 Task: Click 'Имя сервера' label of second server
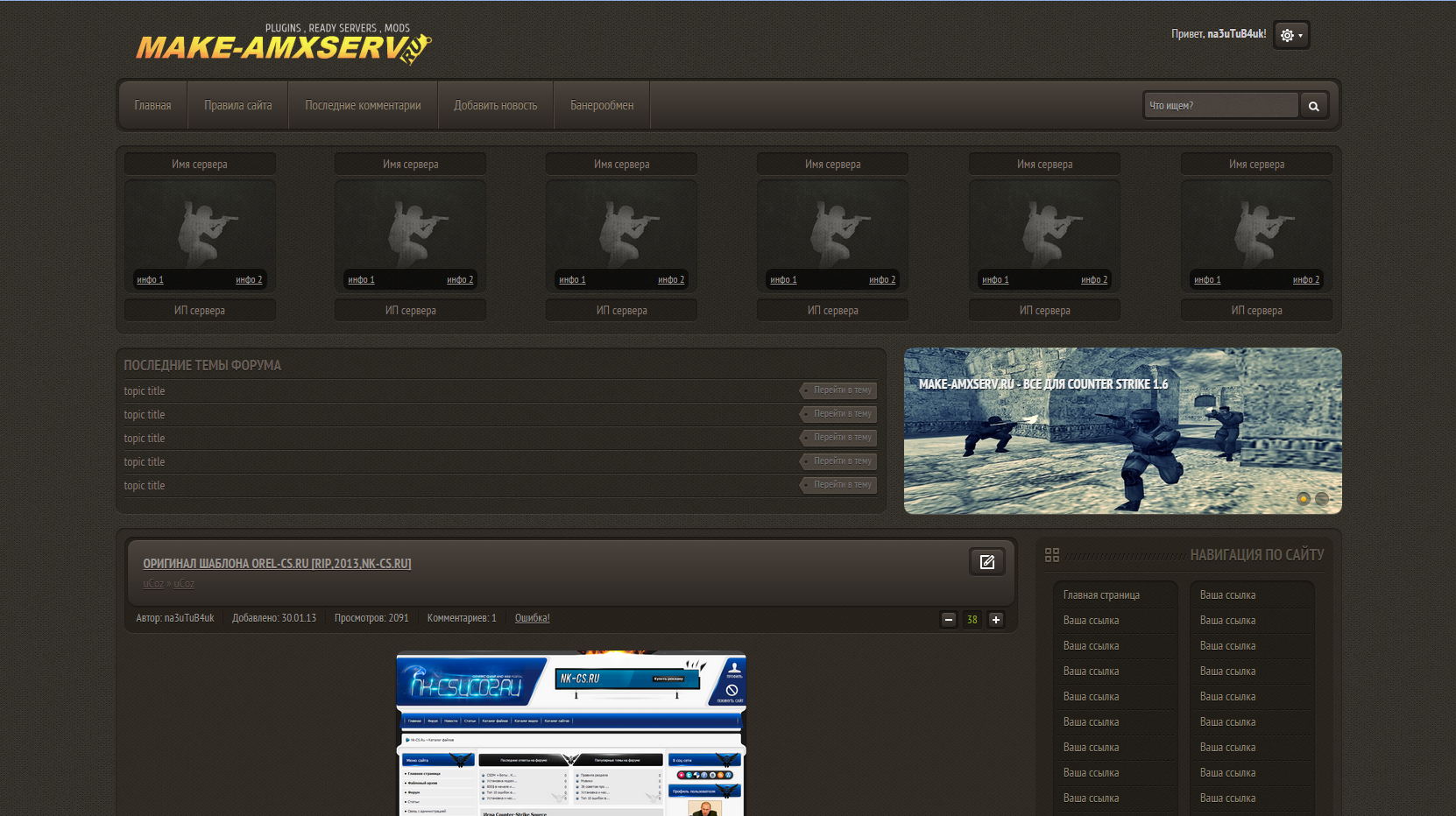click(x=410, y=165)
